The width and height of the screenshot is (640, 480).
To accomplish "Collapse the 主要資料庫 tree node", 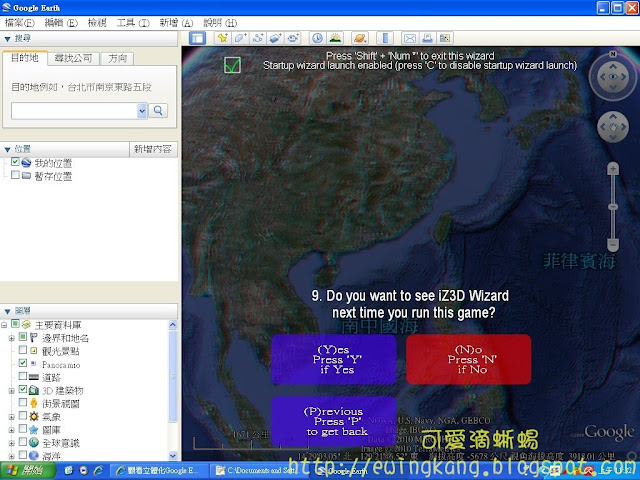I will coord(4,325).
